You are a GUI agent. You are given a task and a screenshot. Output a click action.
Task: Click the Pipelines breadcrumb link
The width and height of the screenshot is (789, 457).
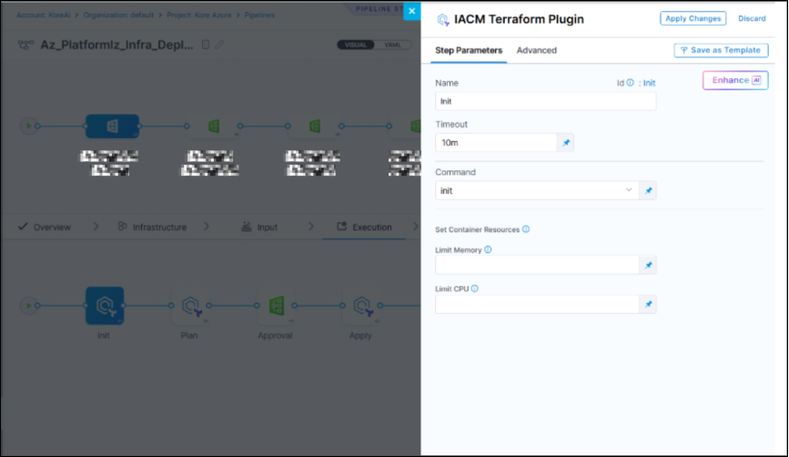point(260,15)
